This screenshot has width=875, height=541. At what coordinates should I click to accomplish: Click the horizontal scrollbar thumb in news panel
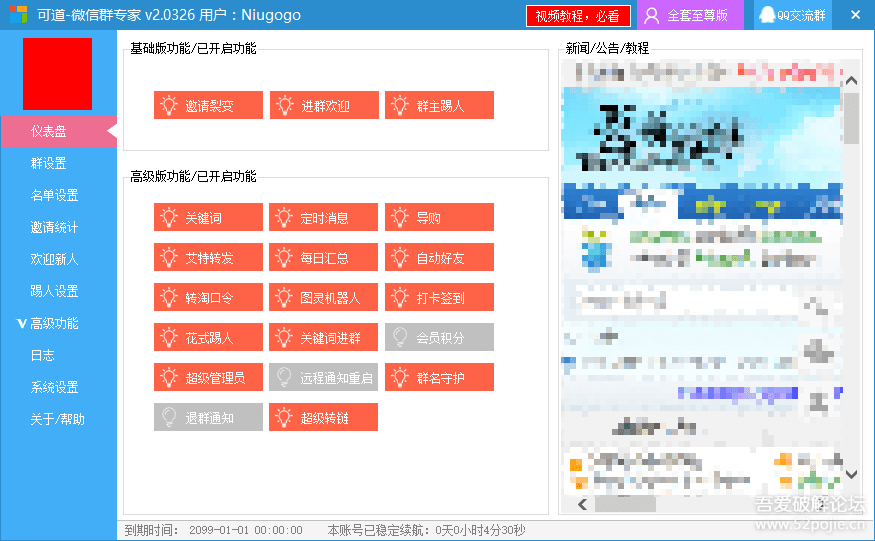pyautogui.click(x=625, y=504)
